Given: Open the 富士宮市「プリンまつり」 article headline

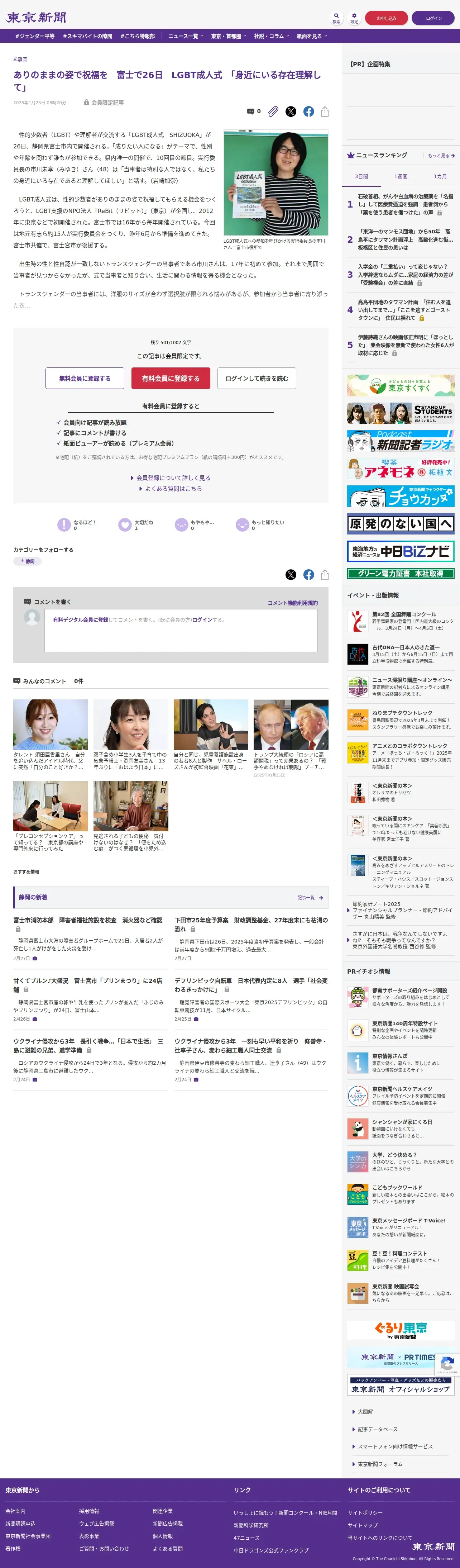Looking at the screenshot, I should [x=88, y=985].
